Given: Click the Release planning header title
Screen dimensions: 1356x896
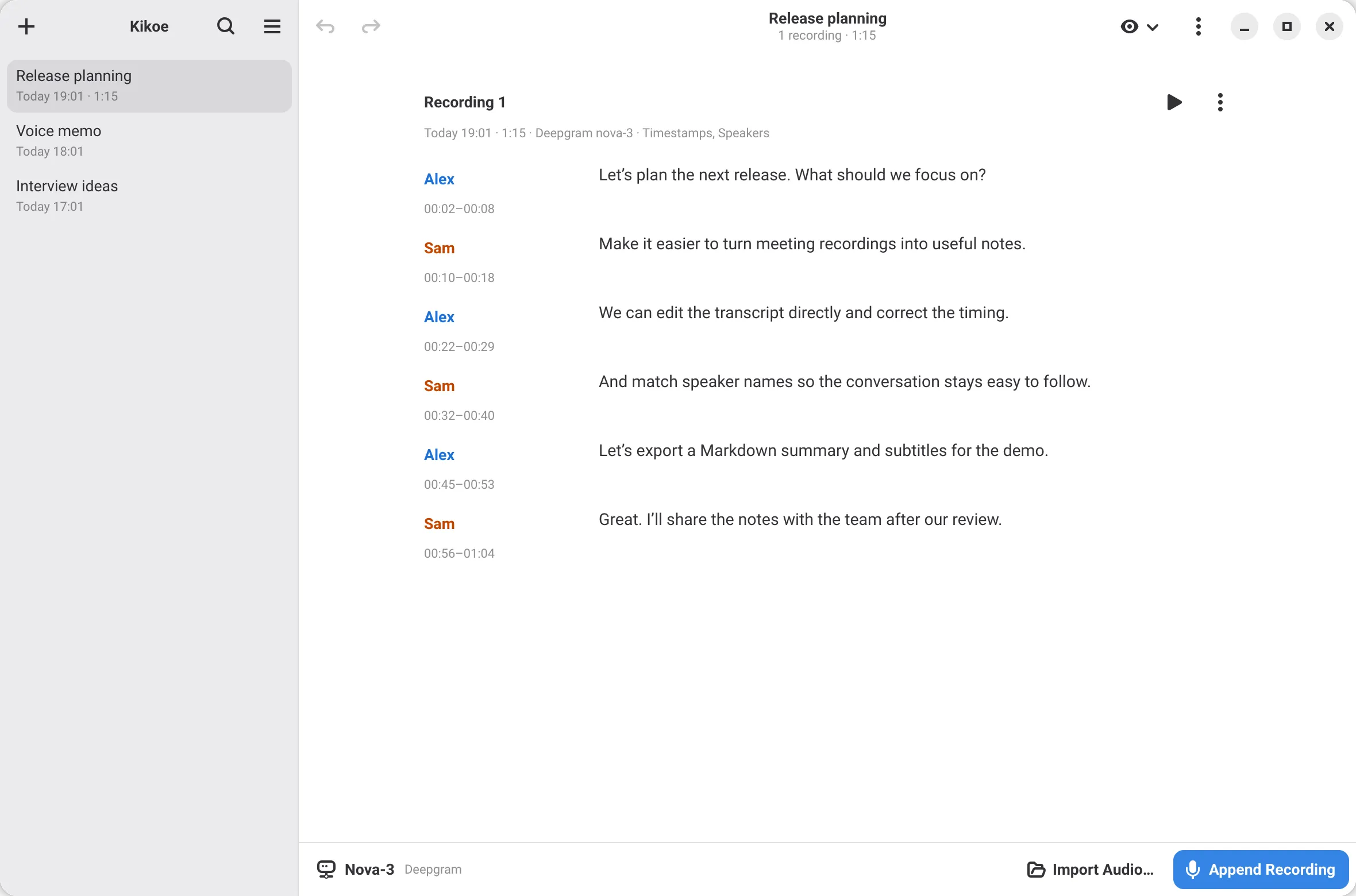Looking at the screenshot, I should 827,18.
